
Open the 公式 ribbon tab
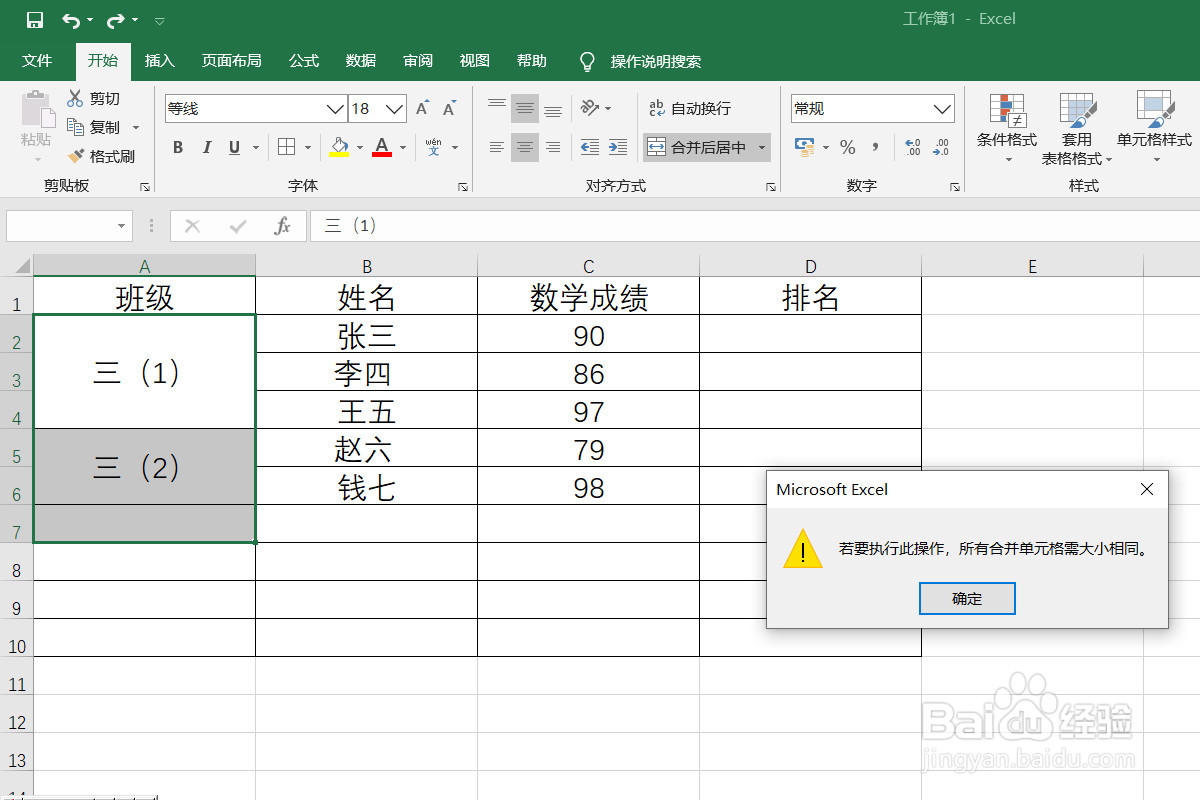(x=303, y=61)
